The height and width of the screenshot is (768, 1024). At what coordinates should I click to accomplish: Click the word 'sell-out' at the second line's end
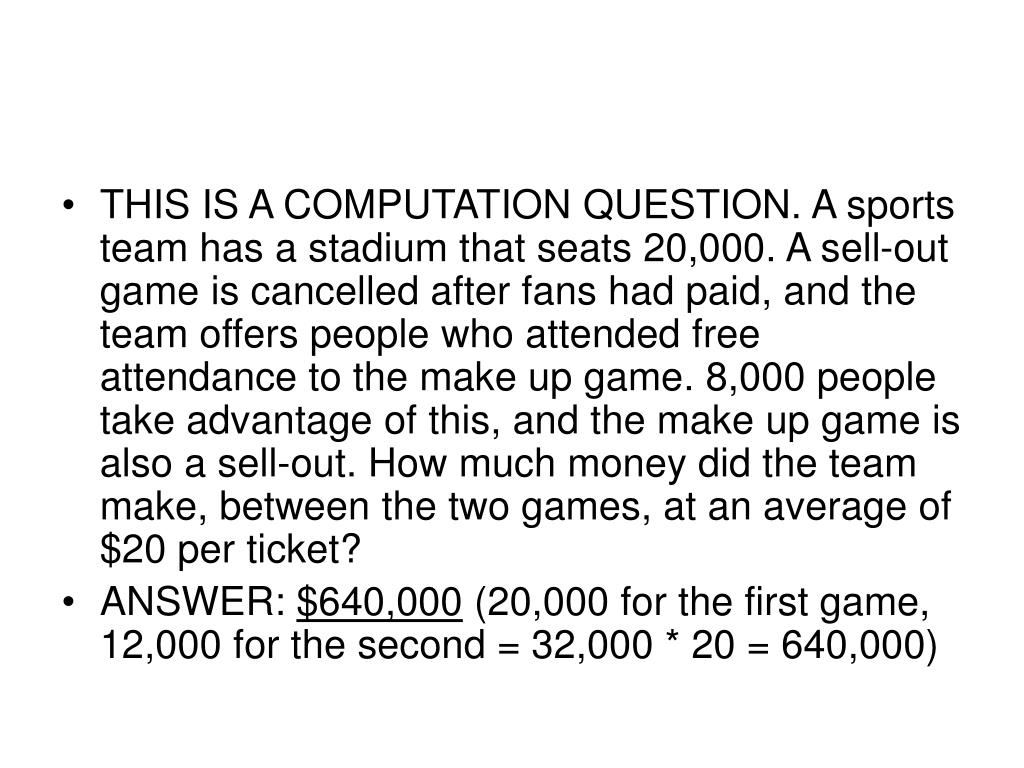(884, 248)
